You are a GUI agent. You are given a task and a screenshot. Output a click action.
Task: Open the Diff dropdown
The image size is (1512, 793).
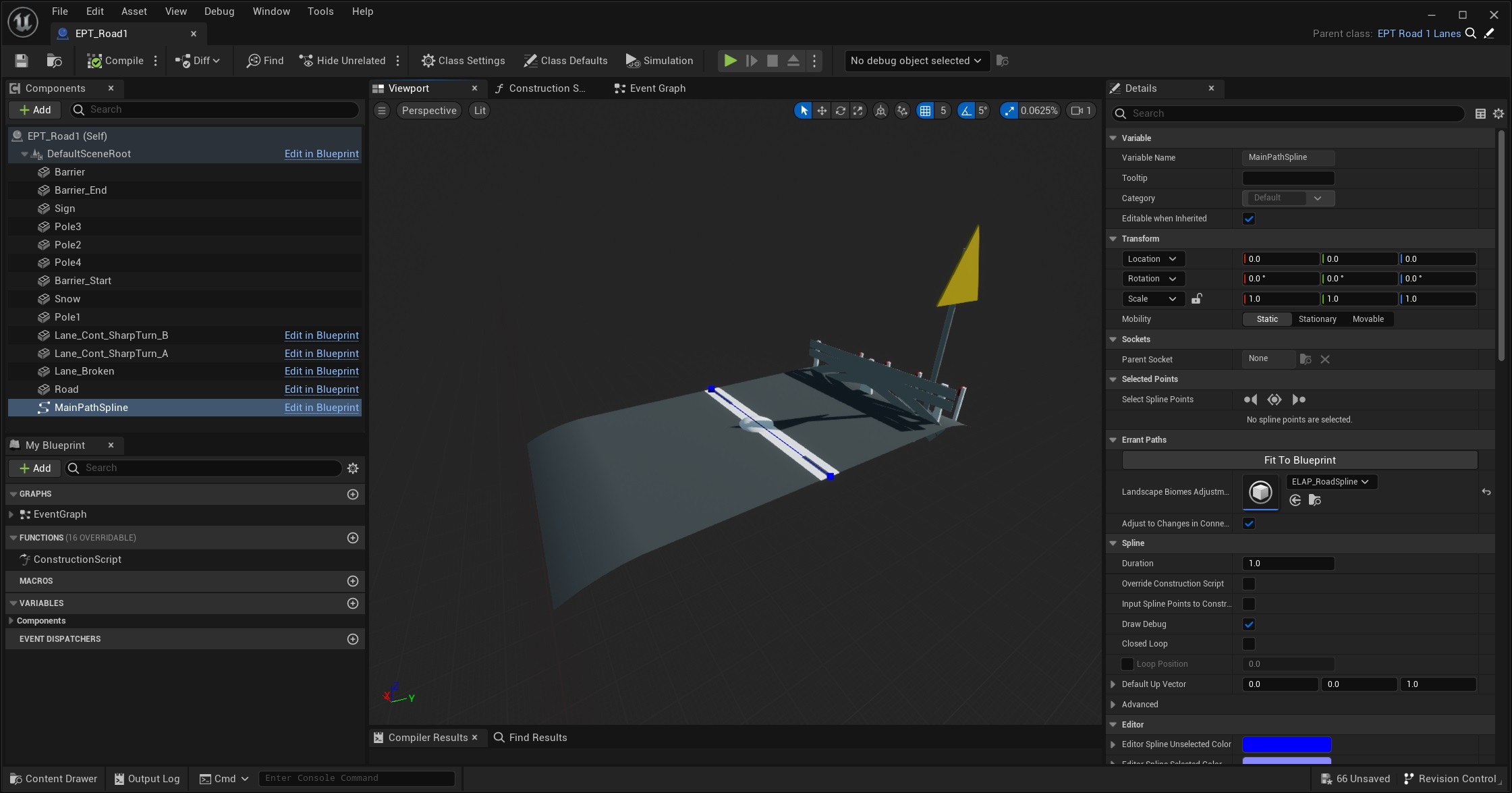click(198, 61)
